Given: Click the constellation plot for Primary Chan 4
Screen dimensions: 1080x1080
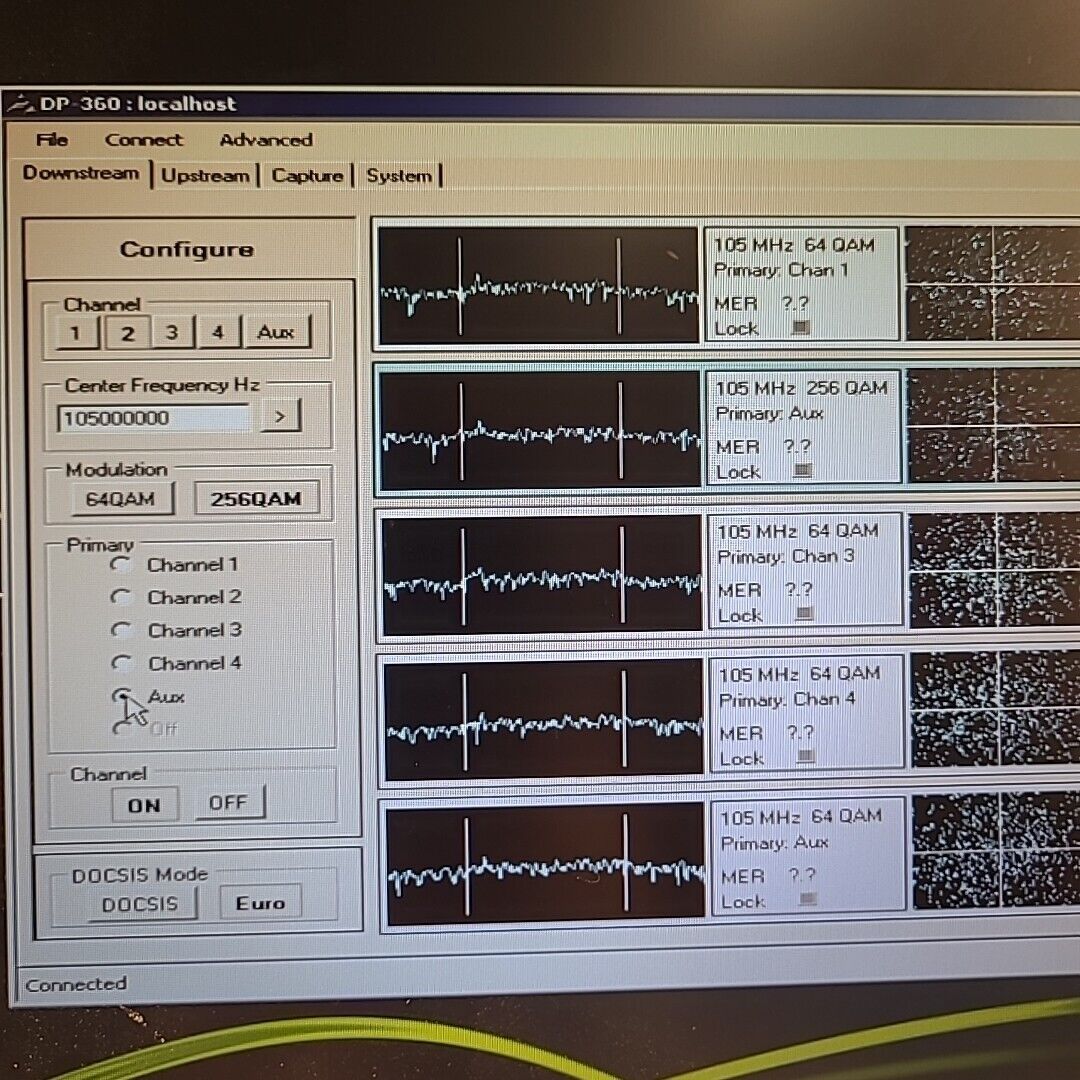Looking at the screenshot, I should [997, 710].
